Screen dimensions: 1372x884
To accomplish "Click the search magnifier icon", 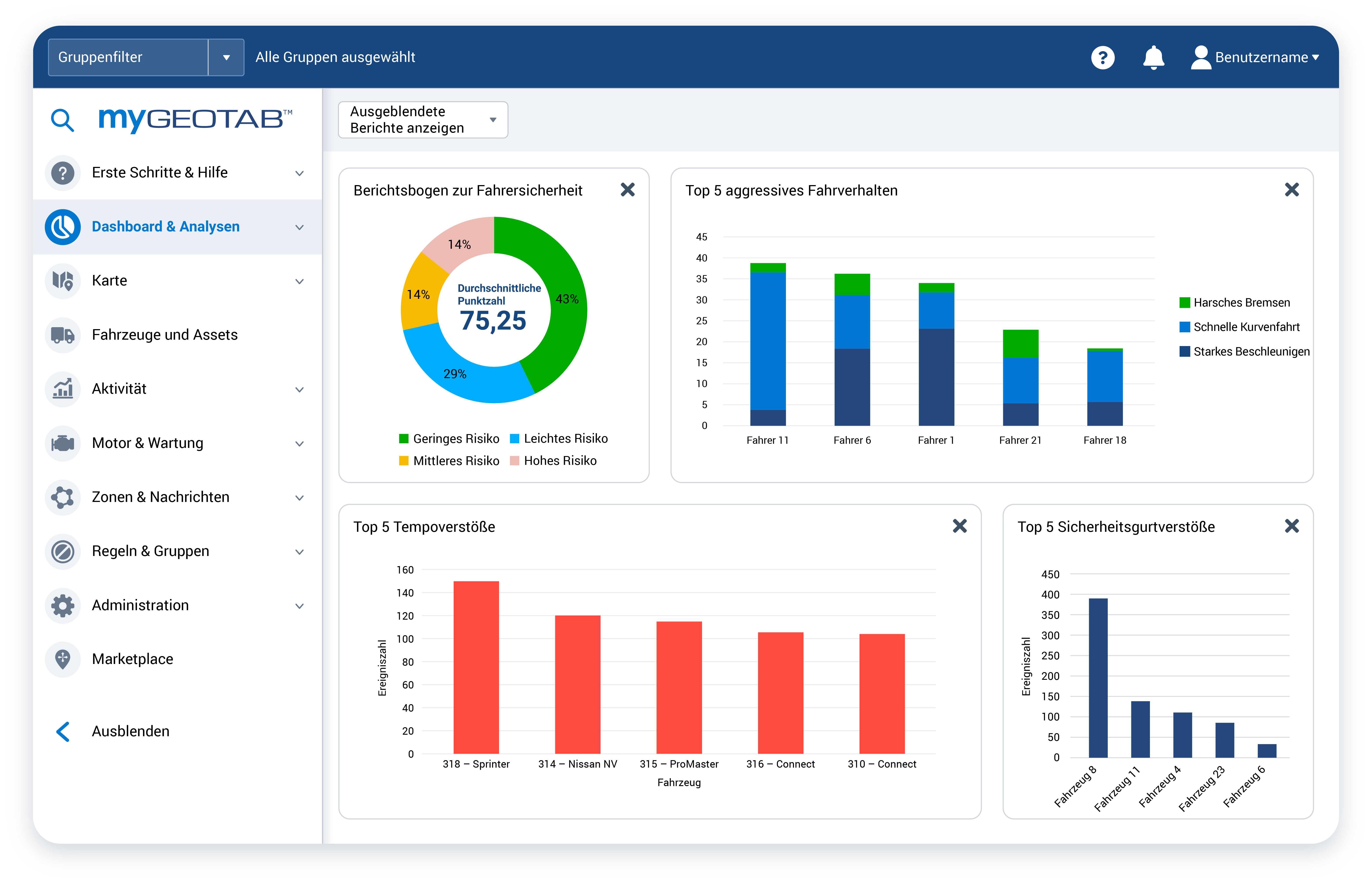I will (x=62, y=120).
